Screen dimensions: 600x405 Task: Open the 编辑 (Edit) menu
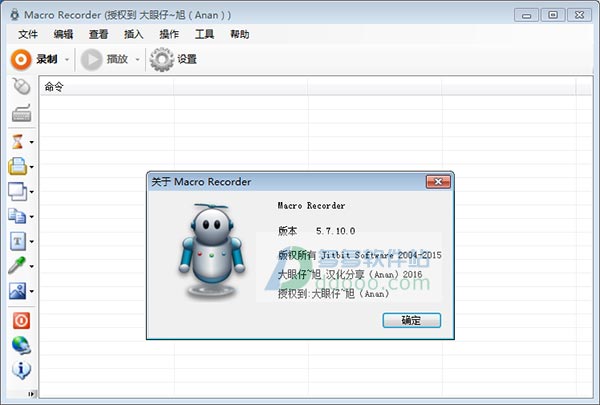click(63, 34)
